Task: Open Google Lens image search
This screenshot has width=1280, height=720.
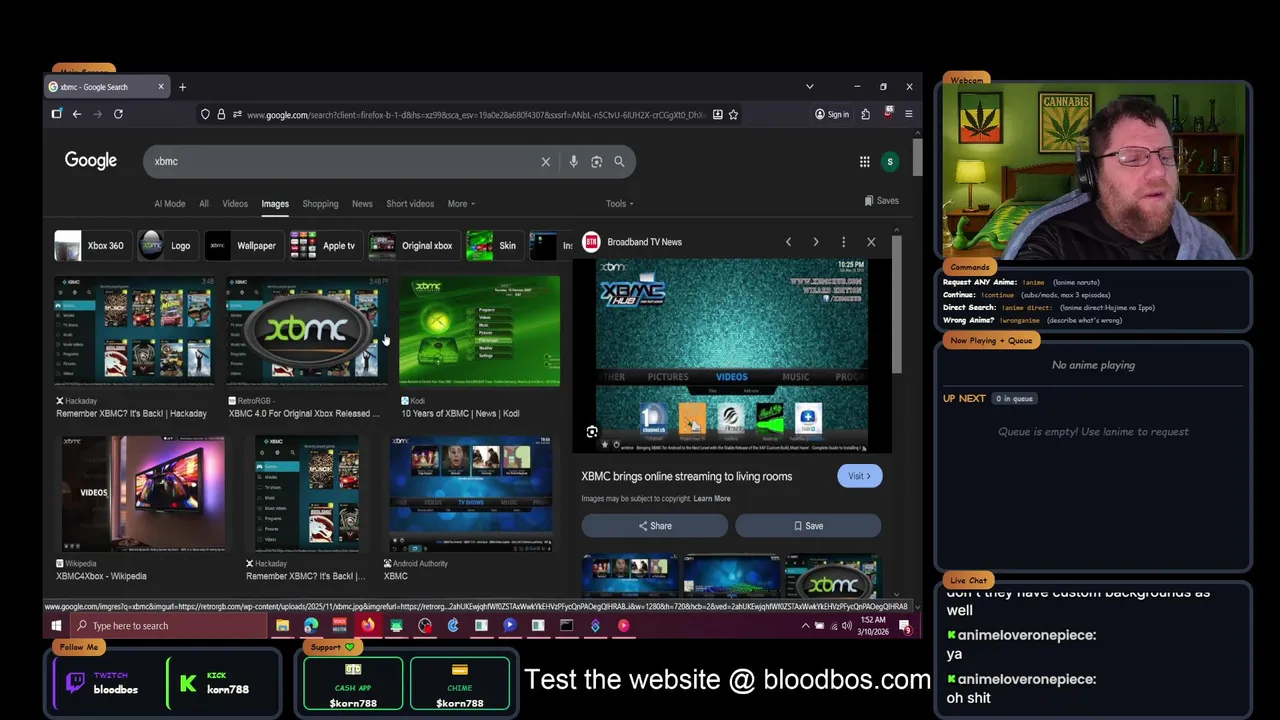Action: coord(596,161)
